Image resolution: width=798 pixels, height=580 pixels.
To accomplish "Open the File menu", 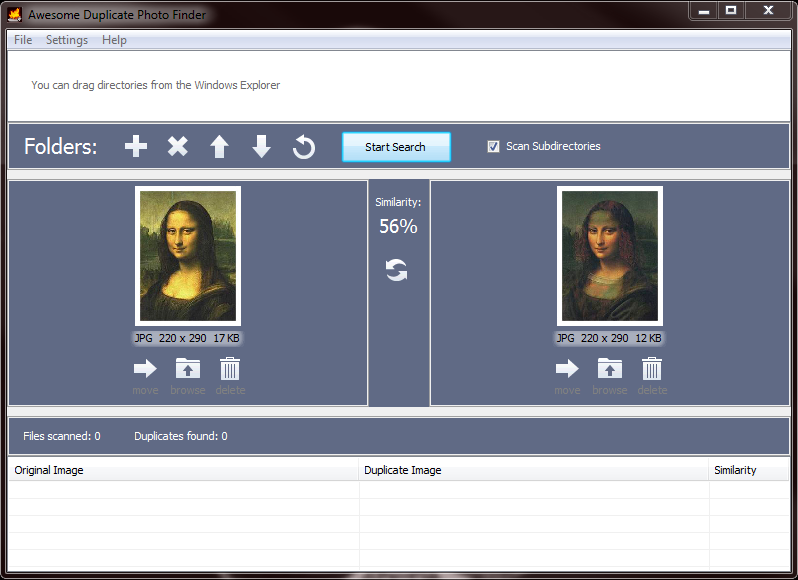I will (x=23, y=40).
